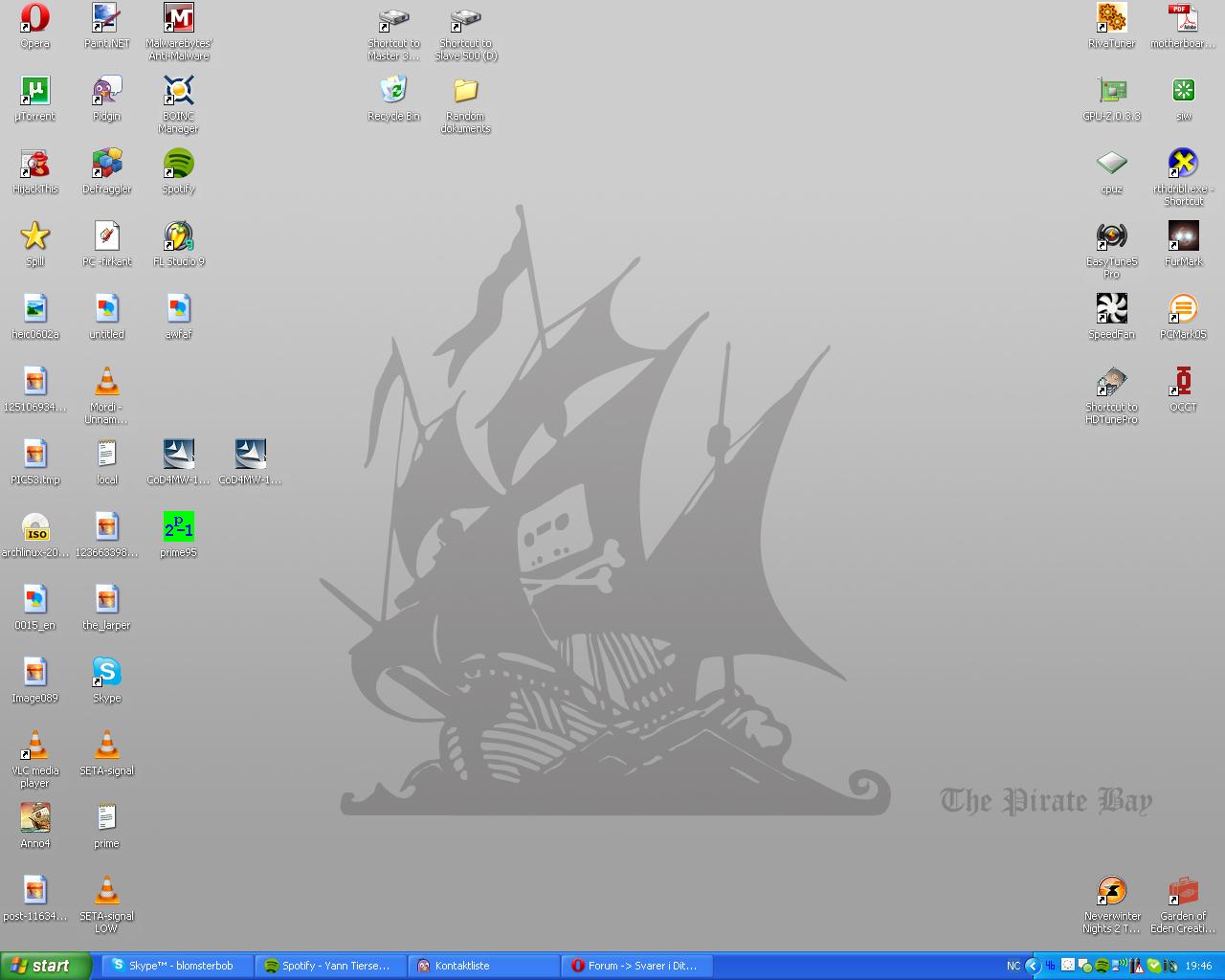The image size is (1225, 980).
Task: Launch RivaTuner shortcut
Action: coord(1111,26)
